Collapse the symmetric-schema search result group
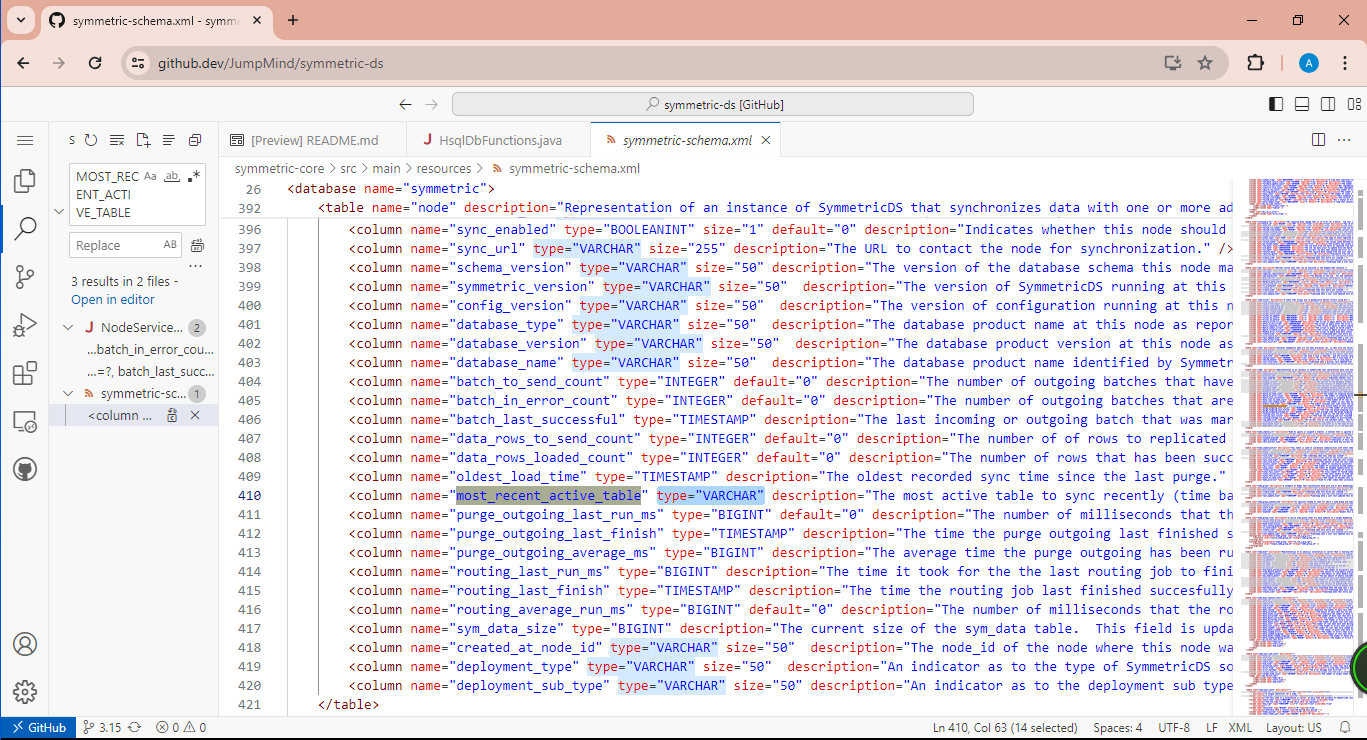The image size is (1367, 740). [x=68, y=394]
